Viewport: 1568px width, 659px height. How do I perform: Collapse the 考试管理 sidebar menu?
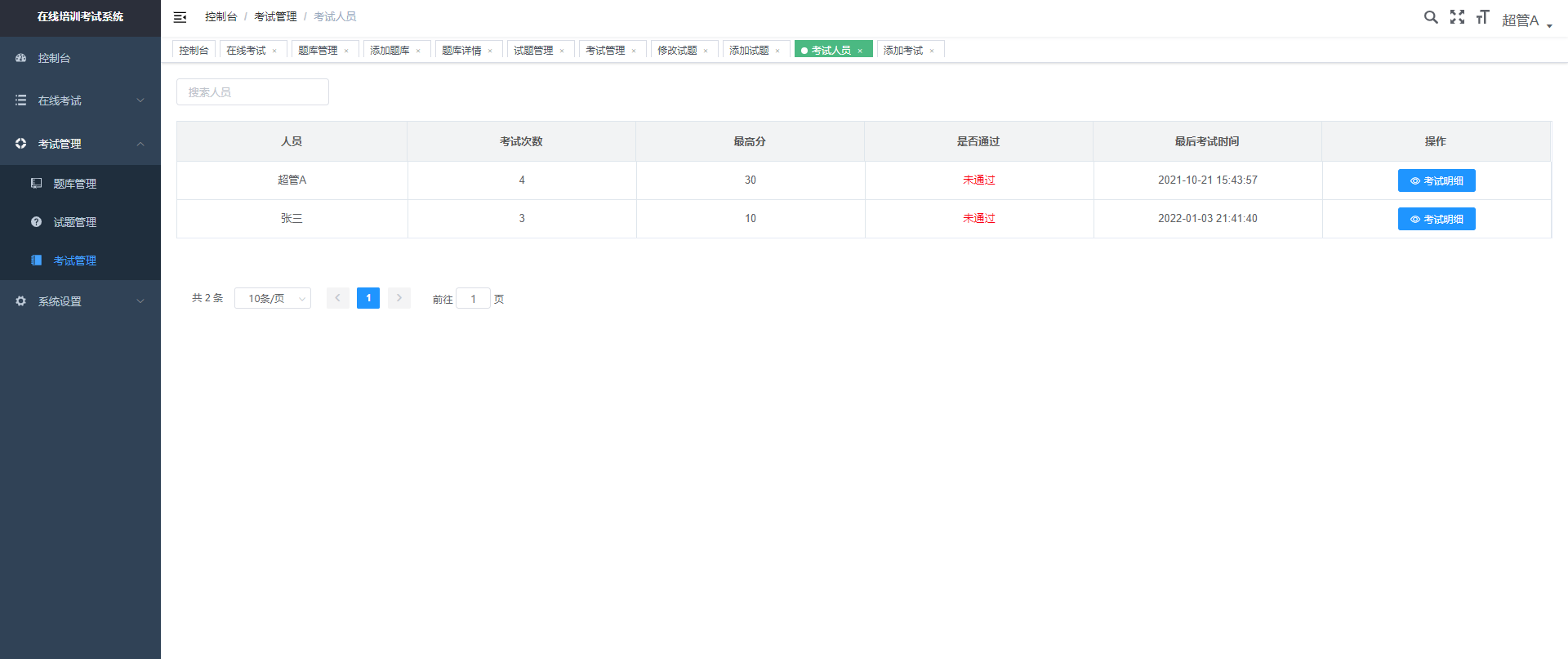point(140,144)
